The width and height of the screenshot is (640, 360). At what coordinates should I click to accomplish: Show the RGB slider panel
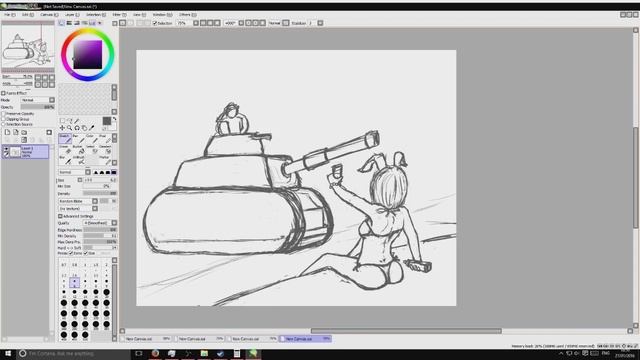pos(69,23)
